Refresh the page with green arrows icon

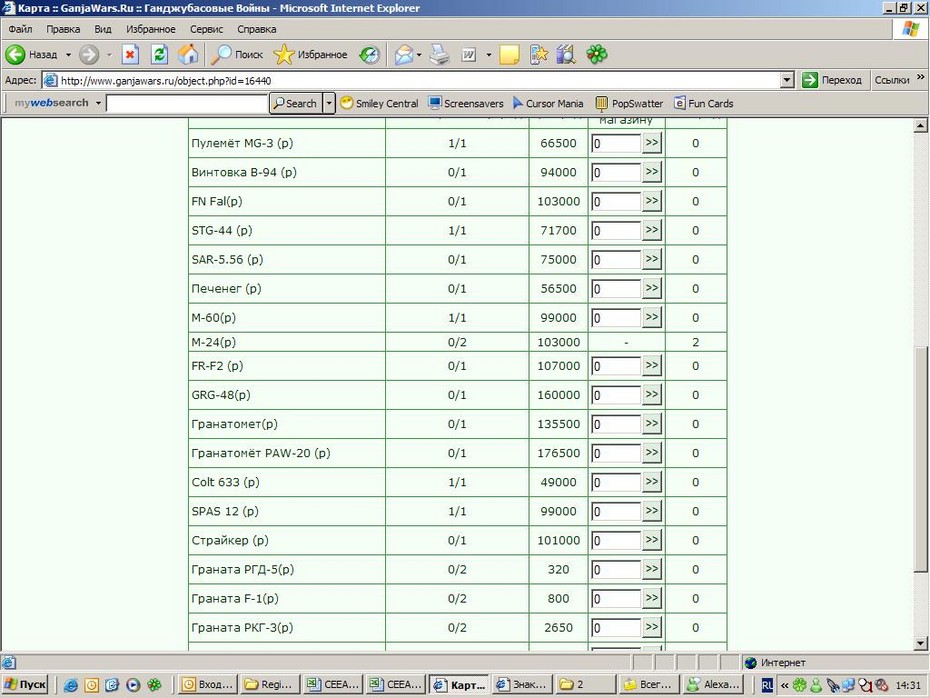coord(159,55)
